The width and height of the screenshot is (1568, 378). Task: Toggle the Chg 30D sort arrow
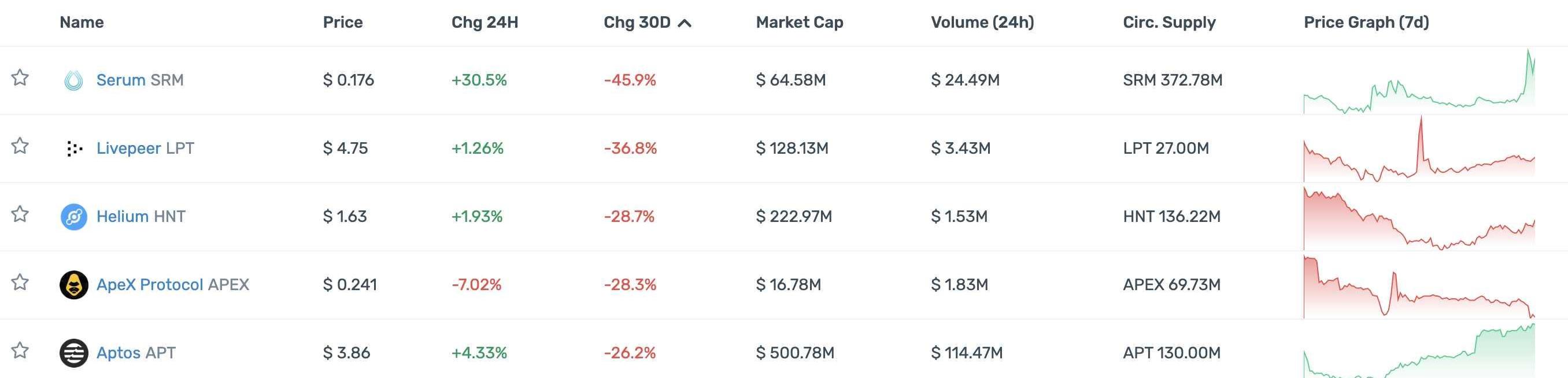pos(685,23)
